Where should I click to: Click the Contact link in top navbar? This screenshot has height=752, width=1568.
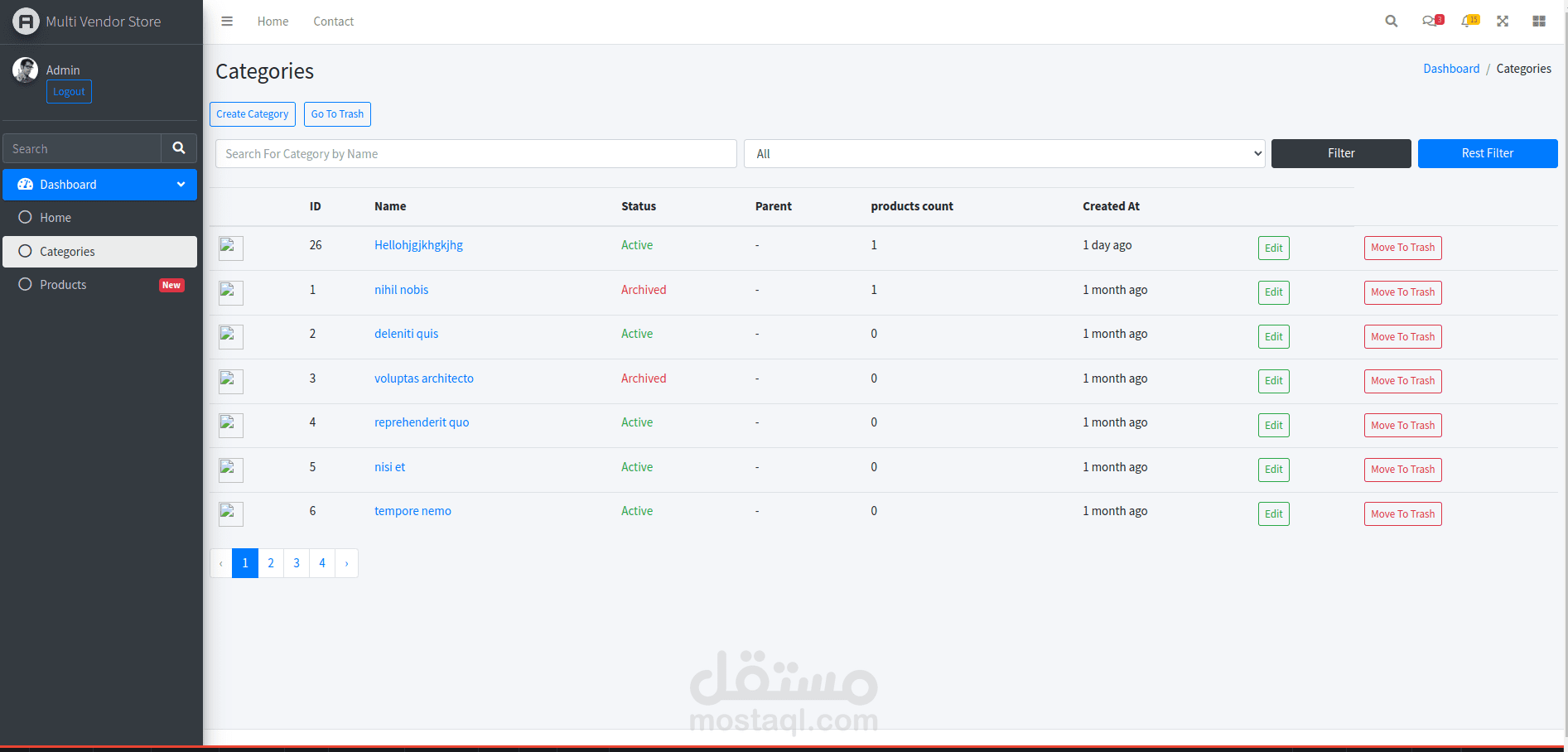(x=333, y=22)
